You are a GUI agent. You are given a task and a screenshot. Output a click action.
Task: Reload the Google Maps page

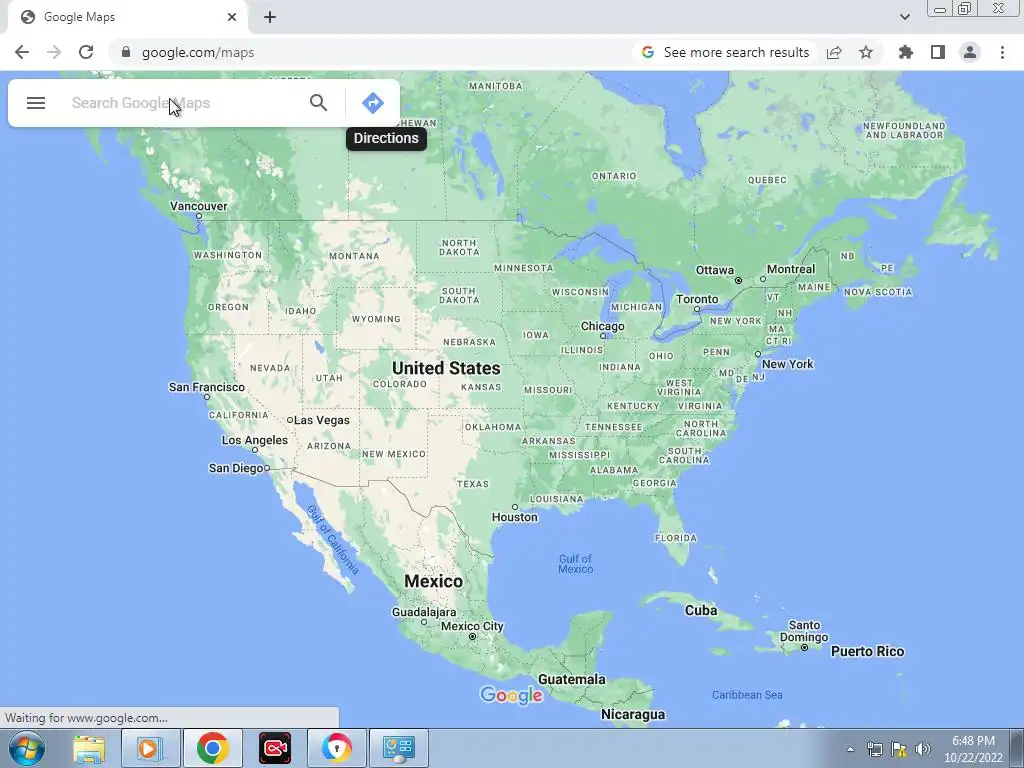[86, 52]
